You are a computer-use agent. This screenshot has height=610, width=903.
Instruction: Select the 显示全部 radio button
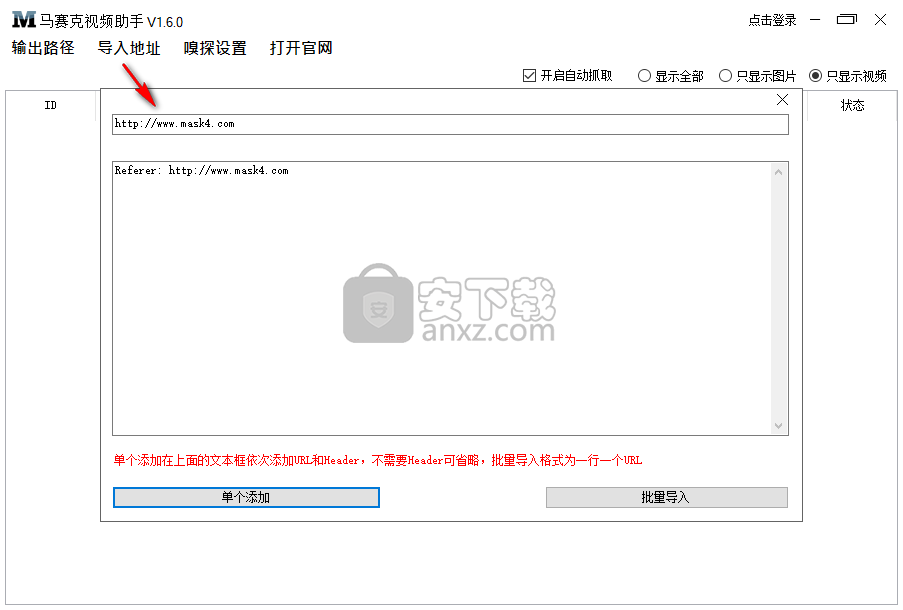point(645,76)
